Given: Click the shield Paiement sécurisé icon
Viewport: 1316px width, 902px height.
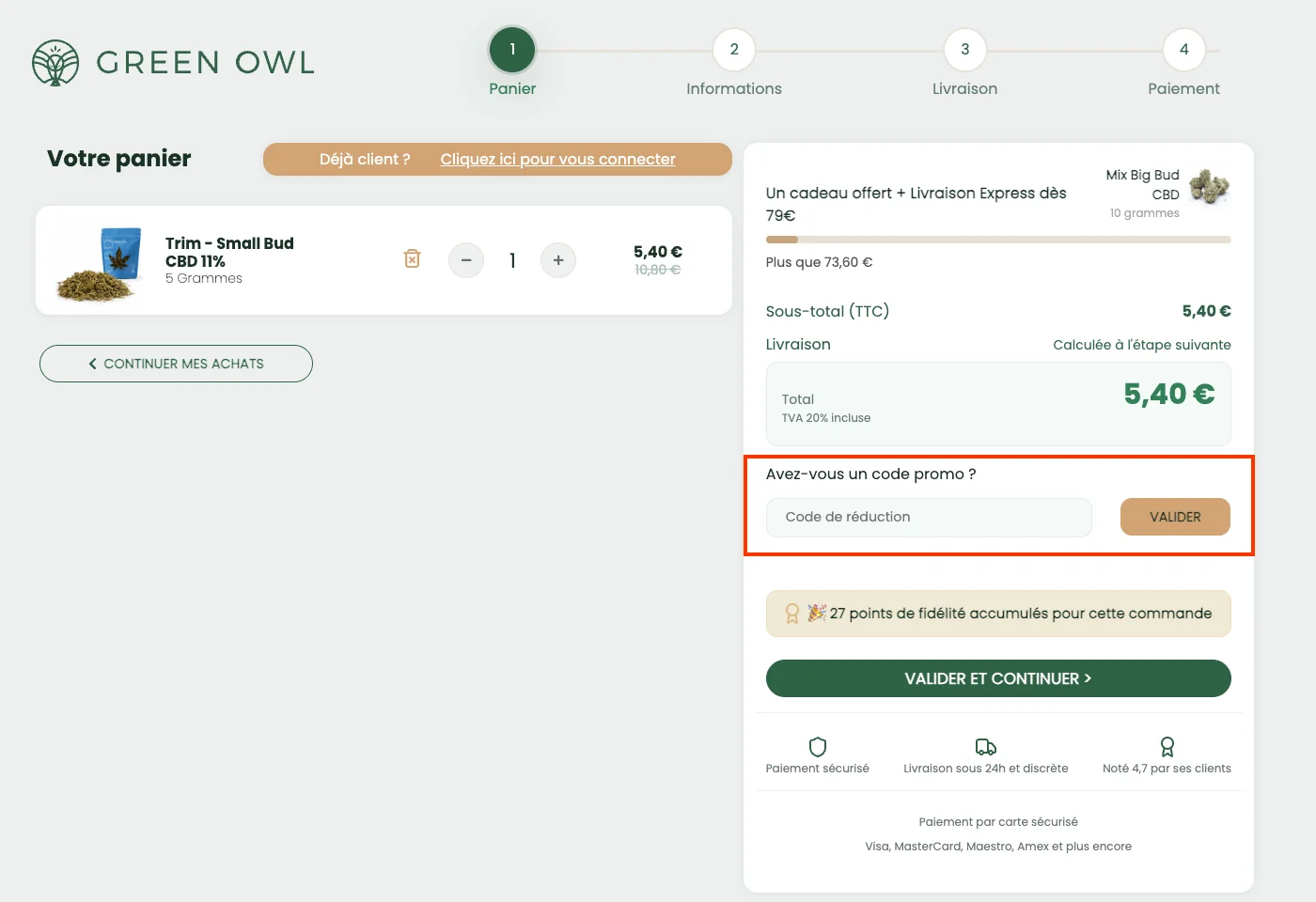Looking at the screenshot, I should pyautogui.click(x=818, y=747).
